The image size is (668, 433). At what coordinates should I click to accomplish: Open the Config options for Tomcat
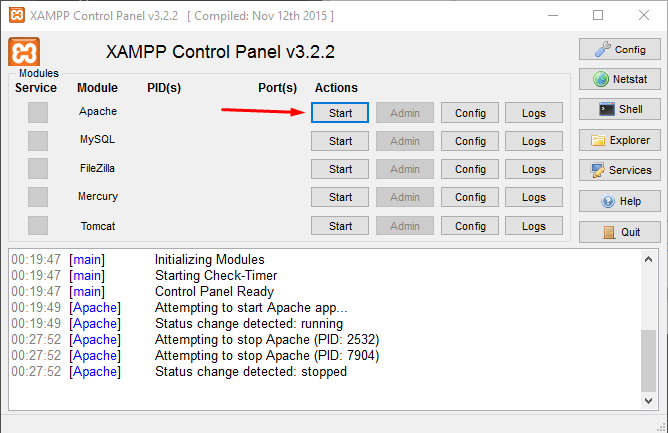(x=470, y=226)
